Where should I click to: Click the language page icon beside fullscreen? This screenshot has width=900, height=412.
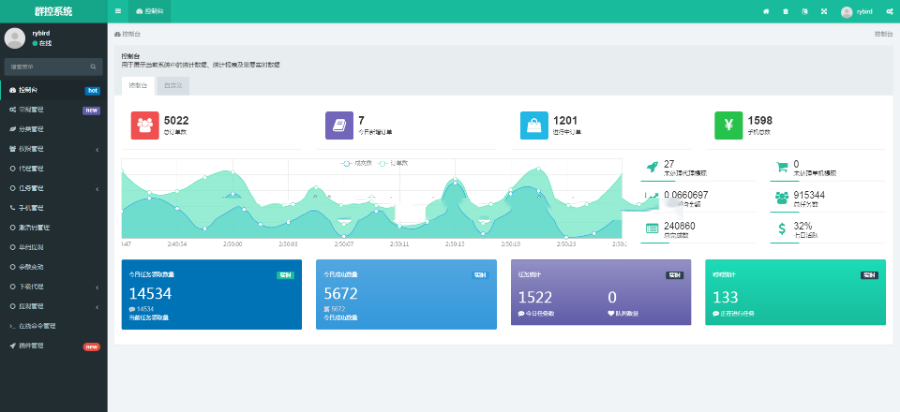point(804,11)
